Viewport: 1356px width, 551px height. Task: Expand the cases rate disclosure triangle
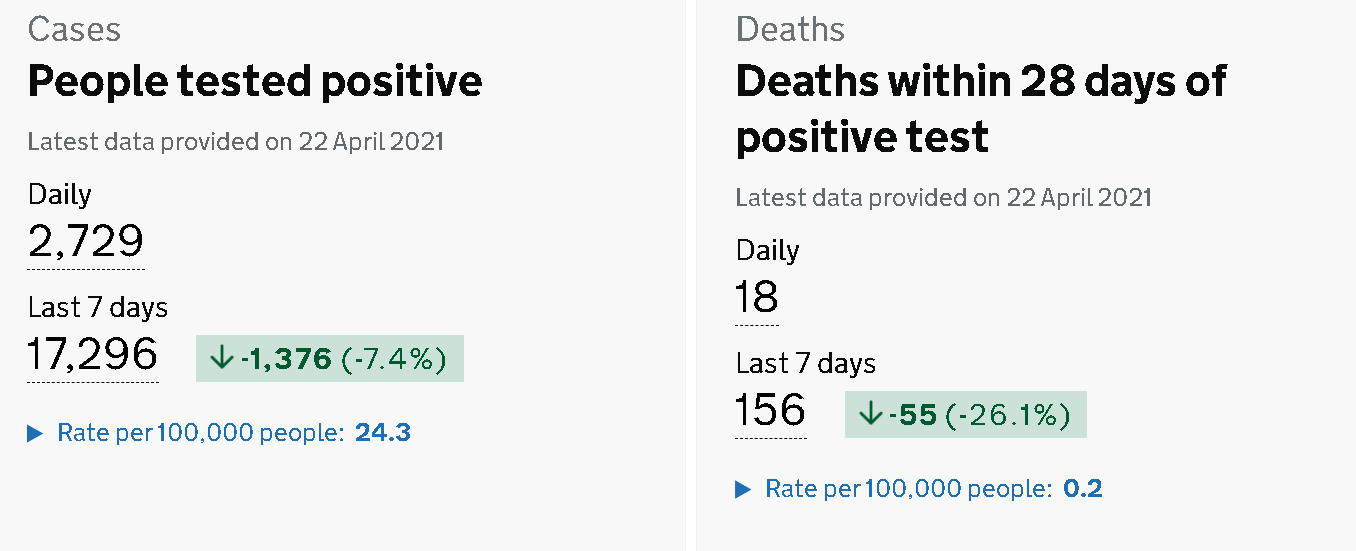click(36, 433)
